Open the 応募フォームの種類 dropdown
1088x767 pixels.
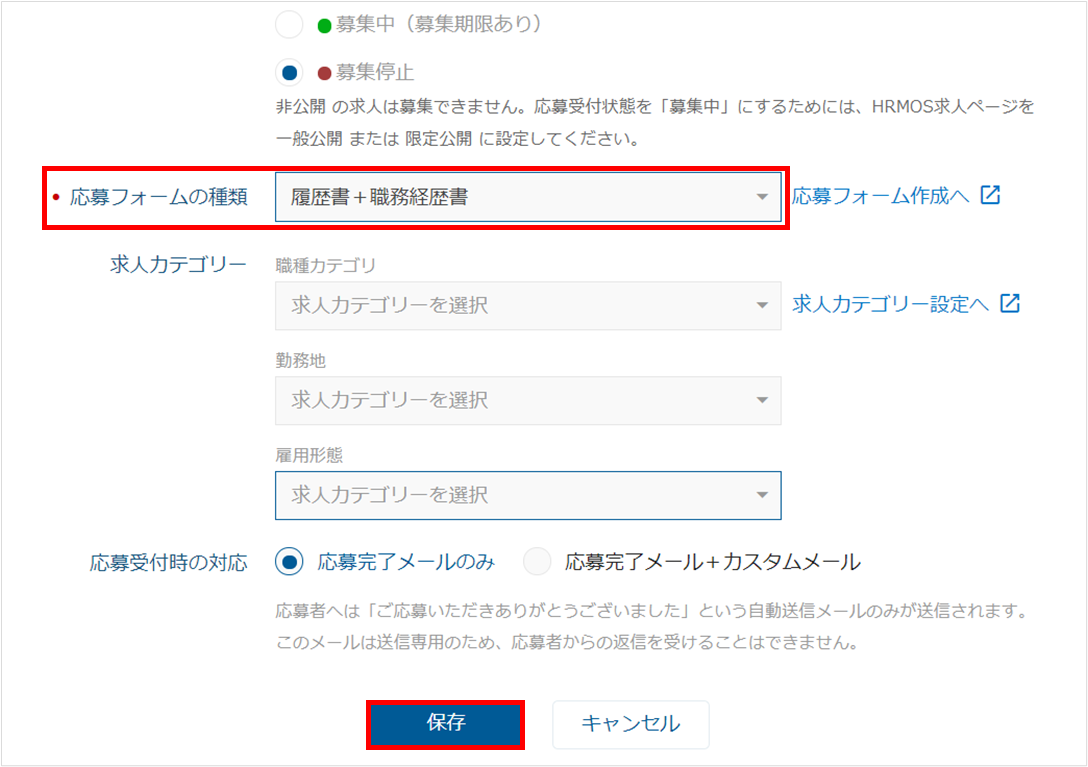coord(528,197)
